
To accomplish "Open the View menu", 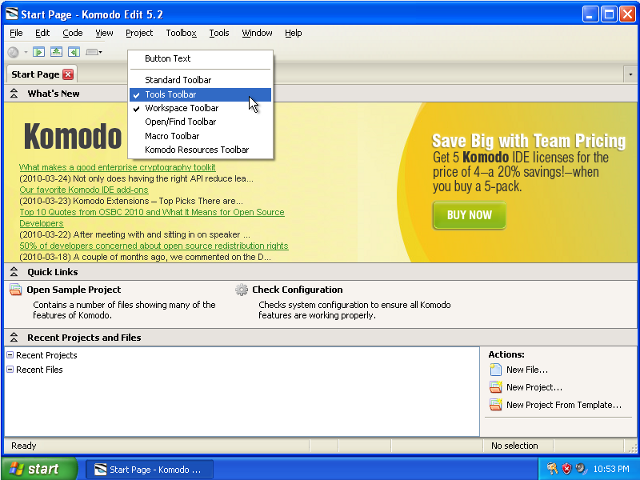I will click(104, 33).
